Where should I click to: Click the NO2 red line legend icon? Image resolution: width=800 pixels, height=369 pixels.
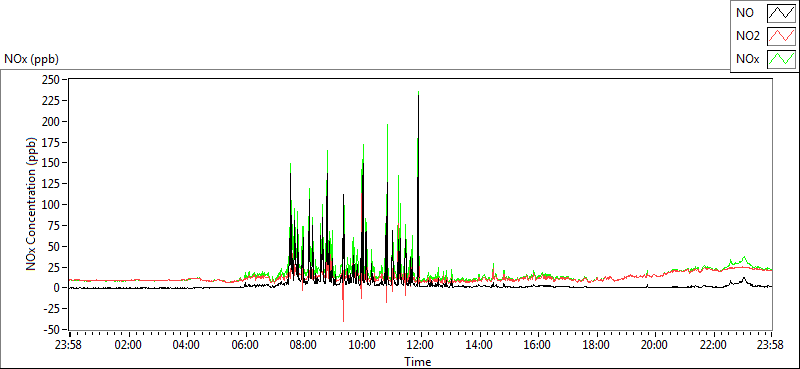(781, 36)
